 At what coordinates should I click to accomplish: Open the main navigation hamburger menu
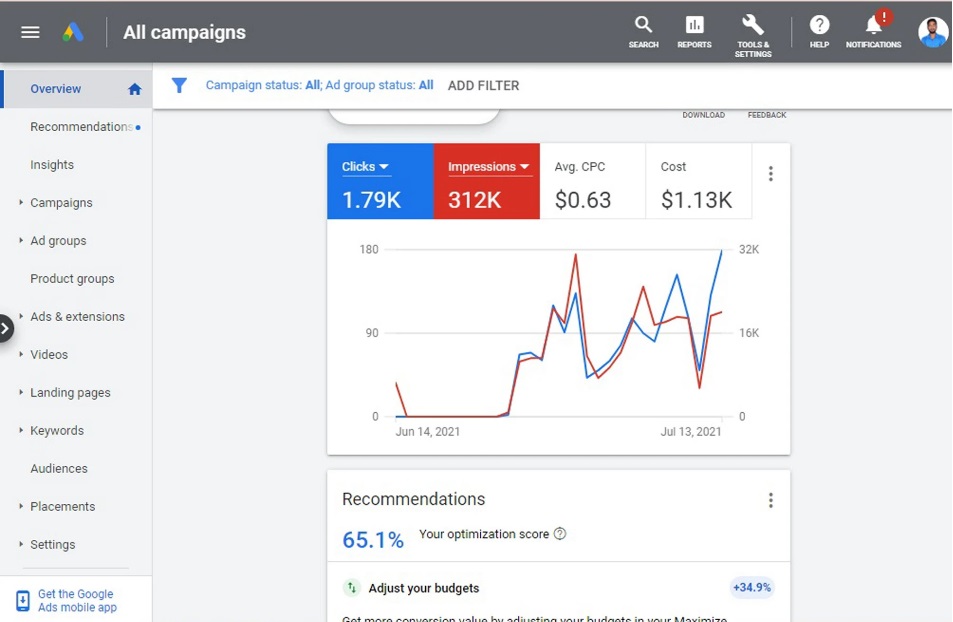click(x=29, y=31)
